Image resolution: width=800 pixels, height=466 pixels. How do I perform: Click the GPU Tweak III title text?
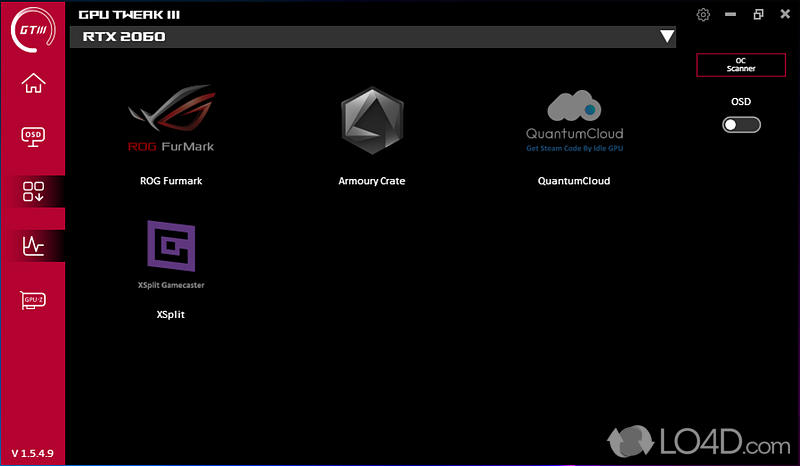[129, 15]
